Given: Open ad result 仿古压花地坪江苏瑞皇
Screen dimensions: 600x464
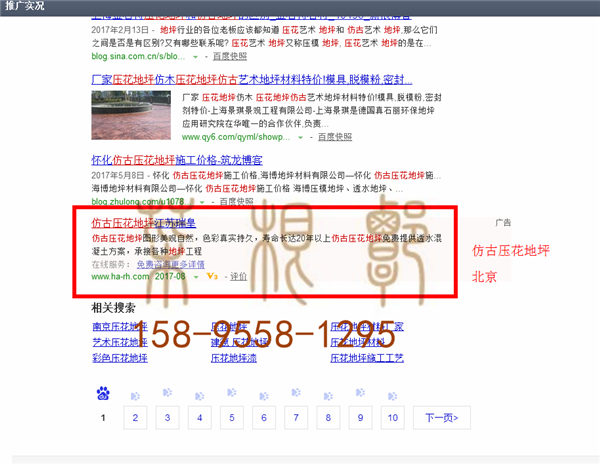Looking at the screenshot, I should click(143, 223).
